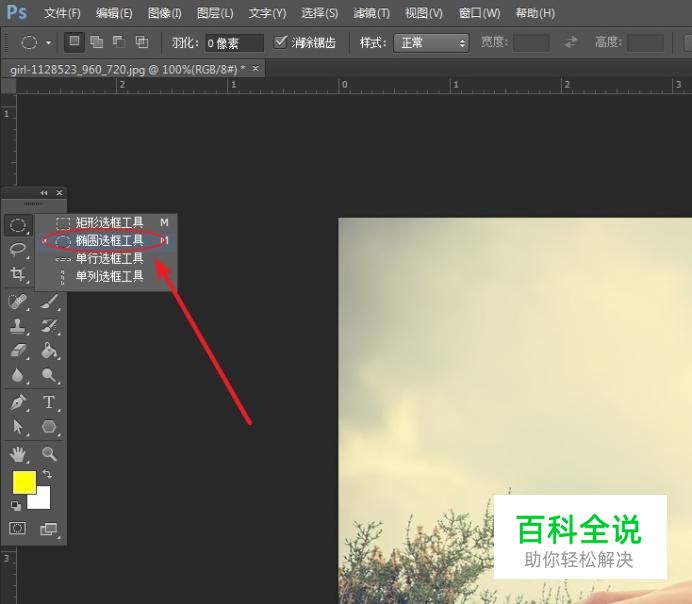Click the width input field
692x604 pixels.
[531, 42]
